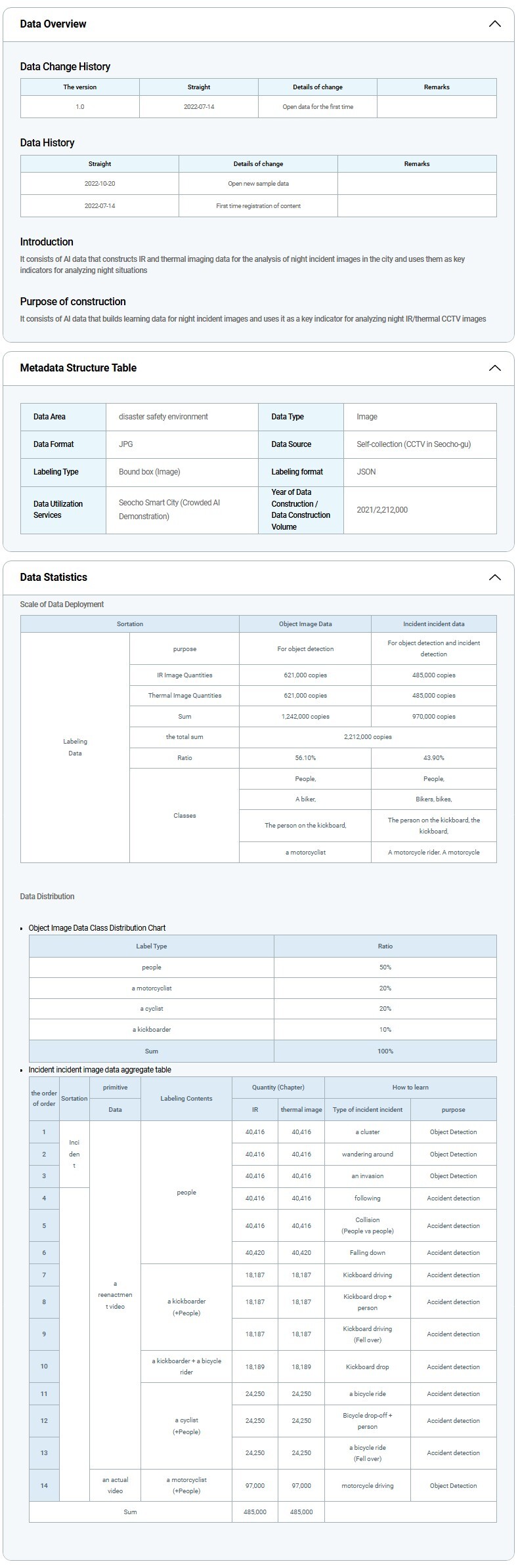Select 'The version' column header
The height and width of the screenshot is (1568, 518).
pyautogui.click(x=79, y=87)
